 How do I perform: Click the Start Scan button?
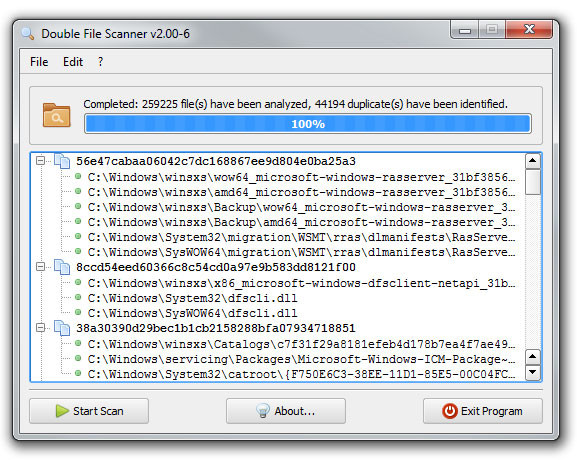(89, 411)
